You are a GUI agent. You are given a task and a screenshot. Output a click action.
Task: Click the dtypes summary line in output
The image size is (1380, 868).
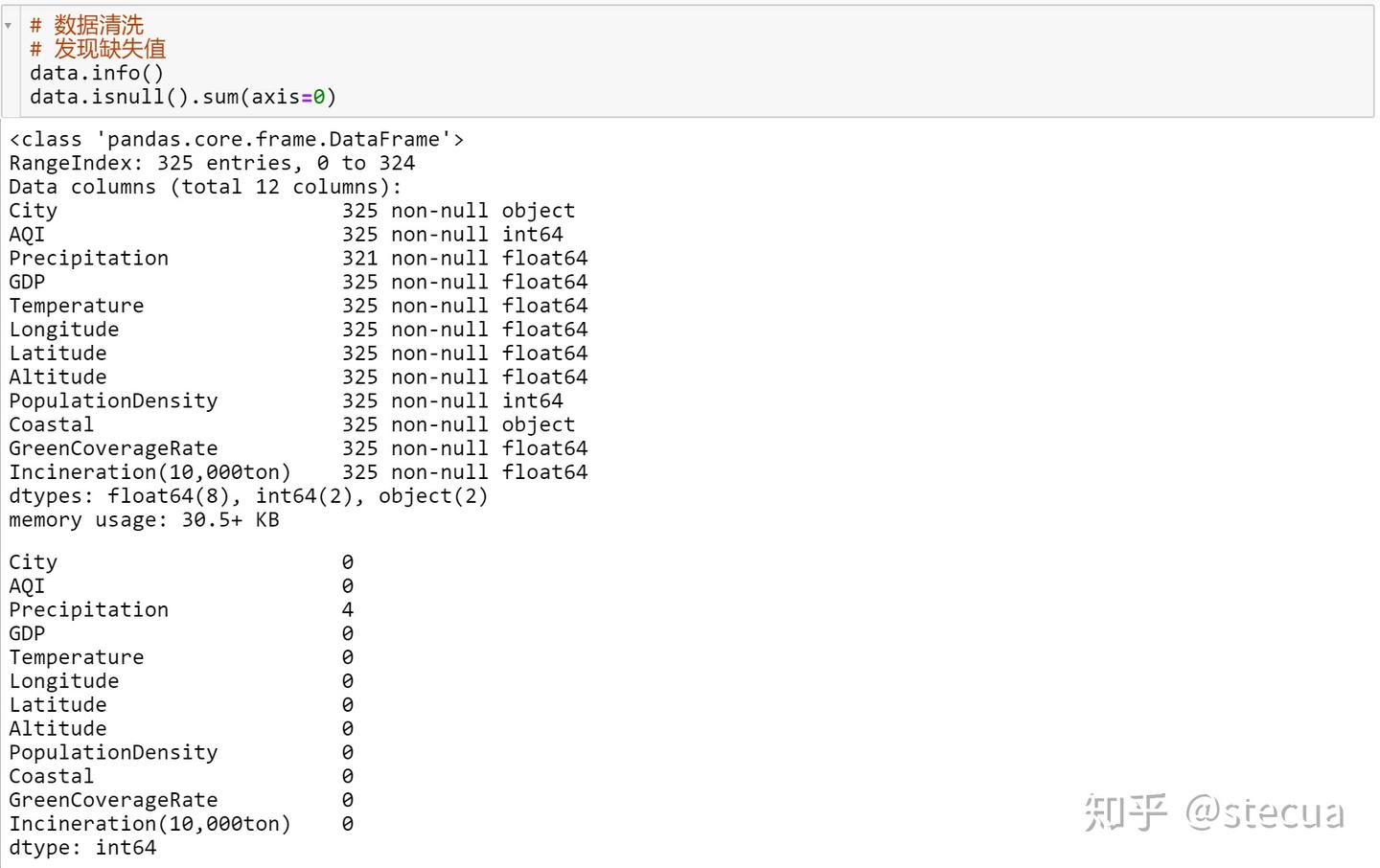tap(248, 496)
